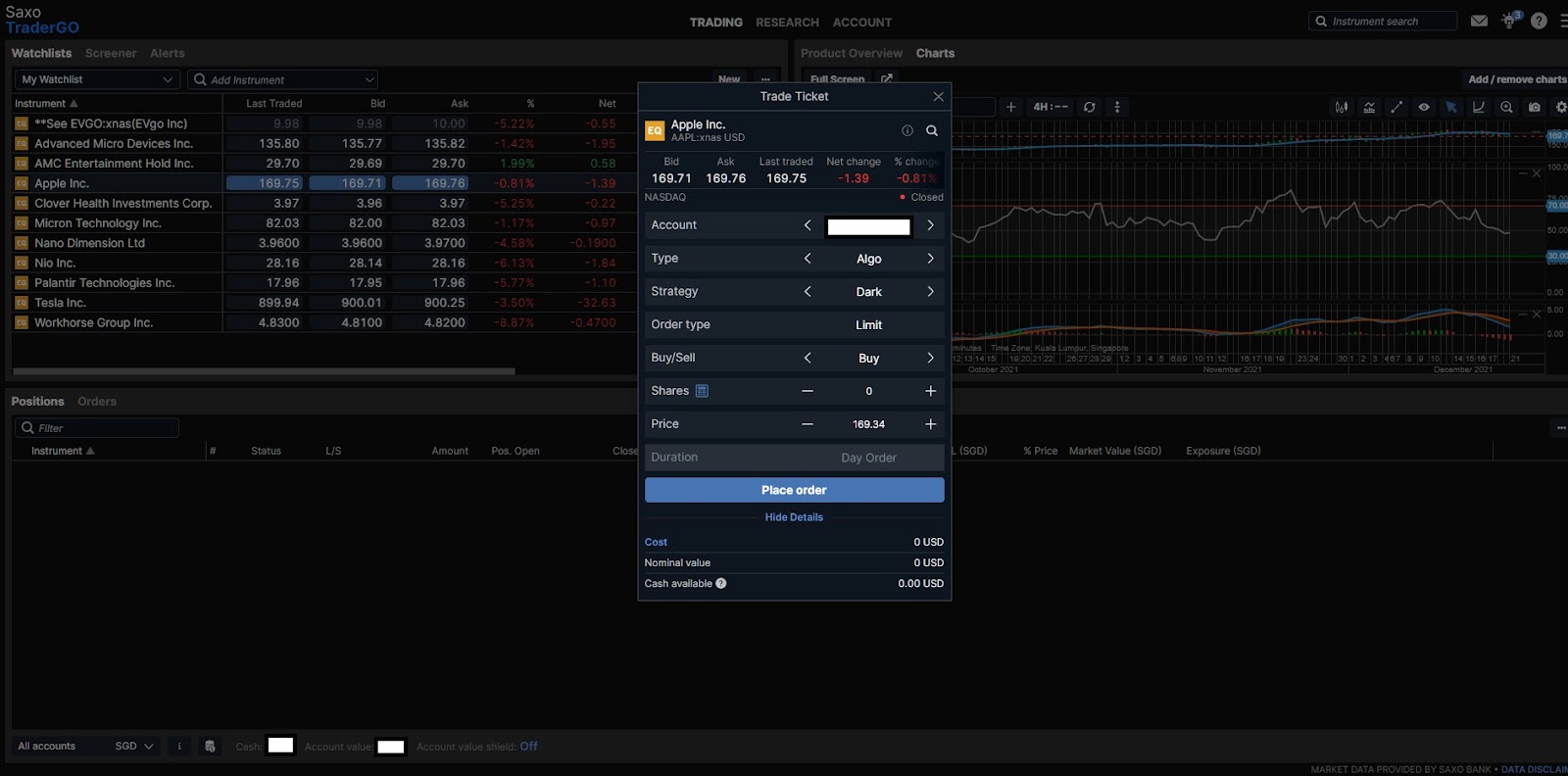Click the next arrow for Buy/Sell

tap(930, 359)
